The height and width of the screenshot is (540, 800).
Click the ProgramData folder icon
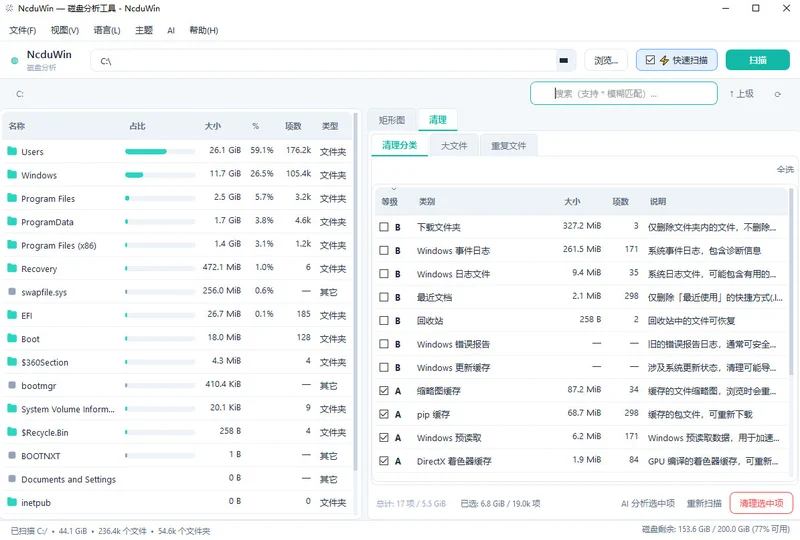[x=12, y=222]
